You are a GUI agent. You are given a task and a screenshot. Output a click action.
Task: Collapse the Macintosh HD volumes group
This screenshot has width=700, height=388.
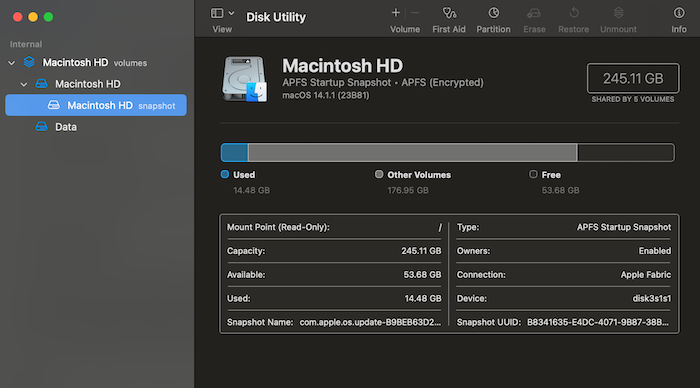coord(12,63)
